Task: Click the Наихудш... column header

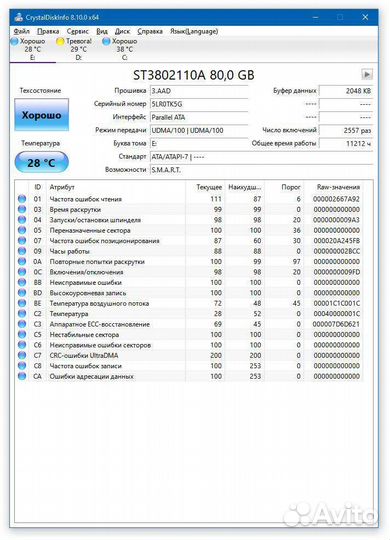Action: (x=245, y=187)
